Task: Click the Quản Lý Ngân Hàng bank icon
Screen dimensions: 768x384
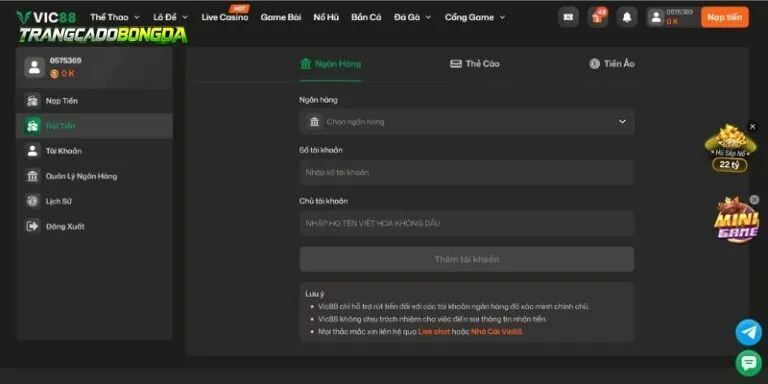Action: 33,176
